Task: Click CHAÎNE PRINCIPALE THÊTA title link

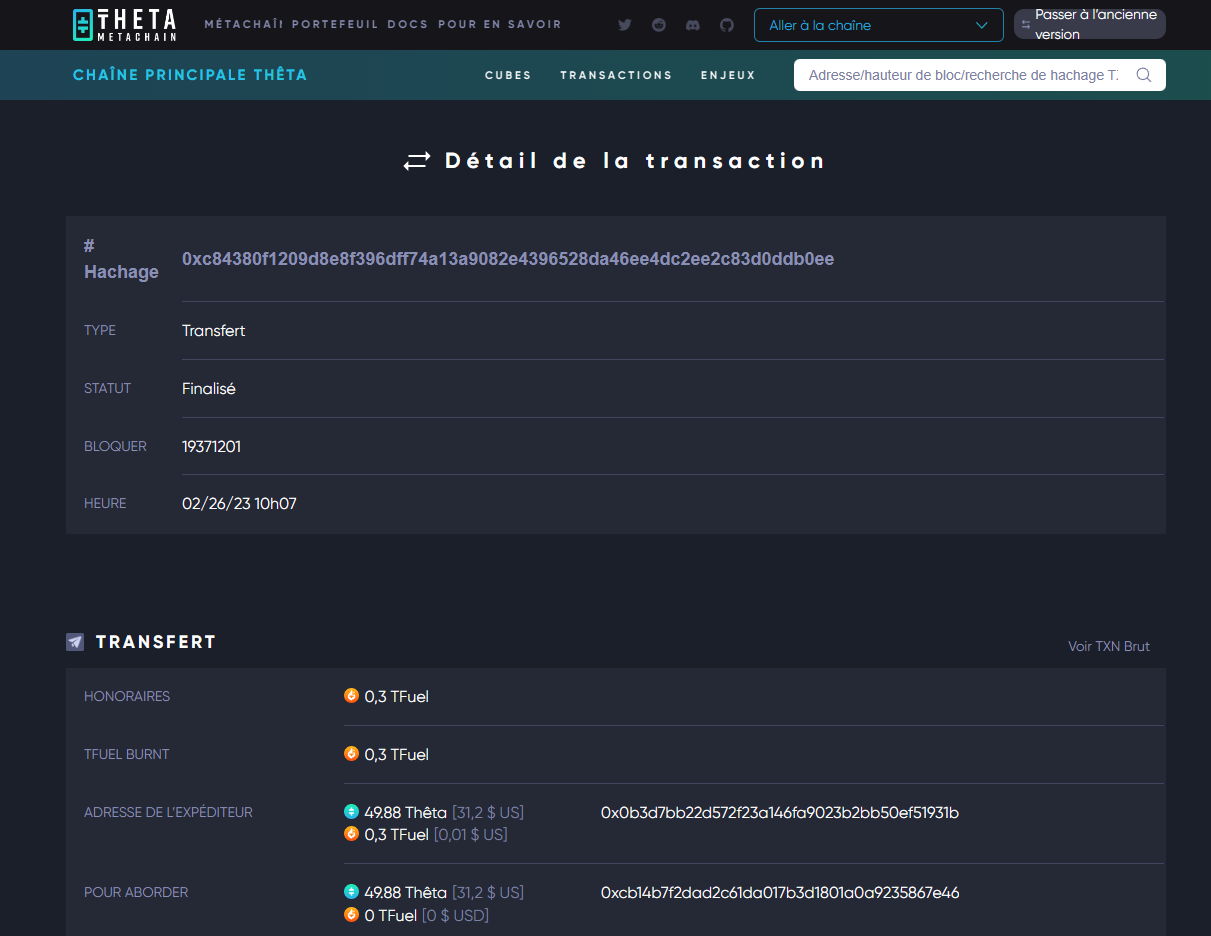Action: pyautogui.click(x=190, y=75)
